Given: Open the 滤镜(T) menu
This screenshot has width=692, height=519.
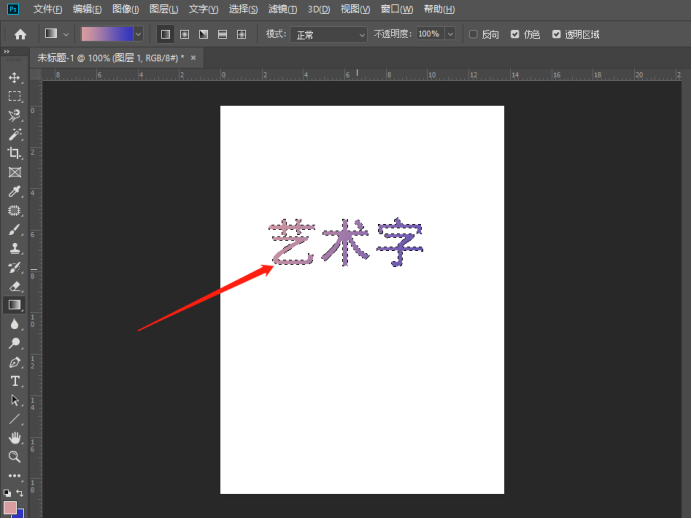Looking at the screenshot, I should click(283, 9).
